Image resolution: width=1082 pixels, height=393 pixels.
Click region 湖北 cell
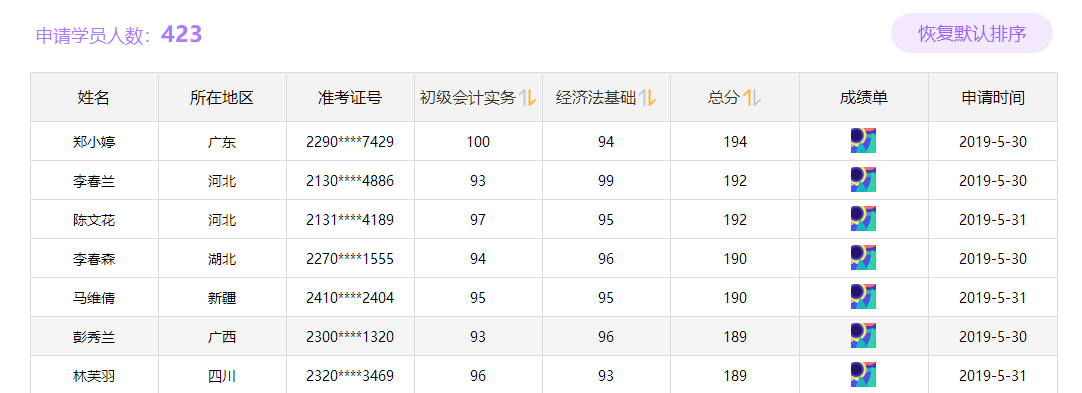(x=222, y=259)
